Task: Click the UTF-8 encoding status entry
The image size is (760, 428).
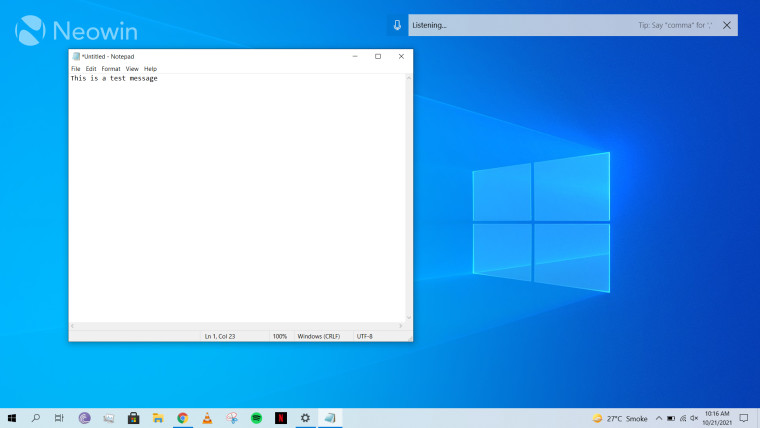Action: click(x=364, y=336)
